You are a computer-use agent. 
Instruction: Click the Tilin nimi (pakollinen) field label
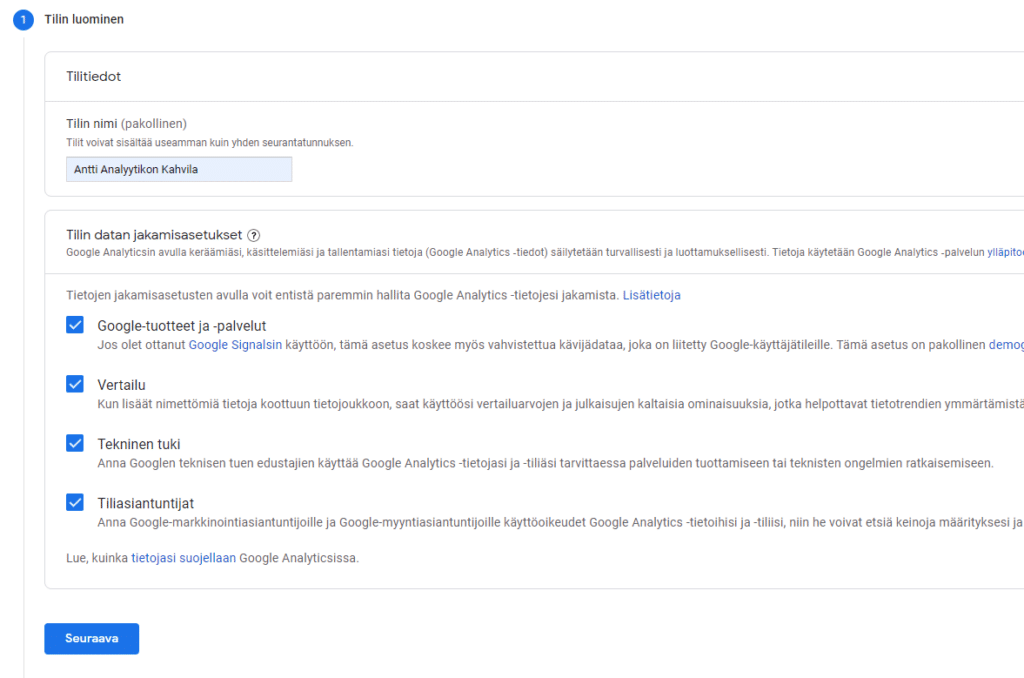coord(126,124)
